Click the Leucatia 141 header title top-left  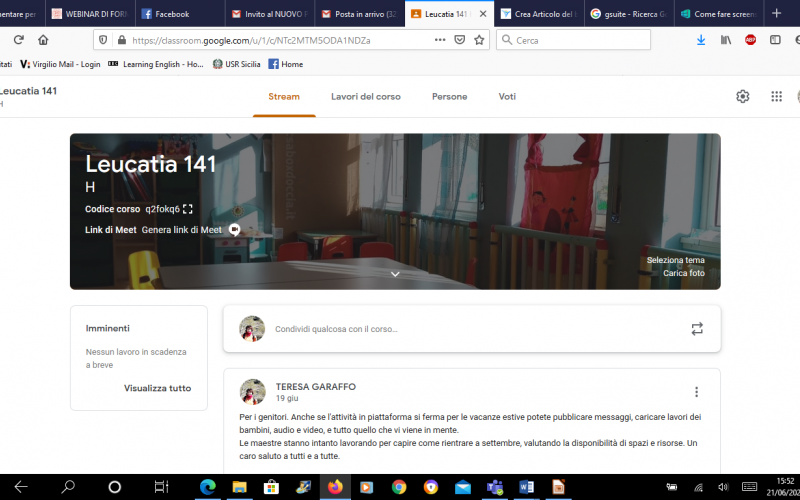(29, 91)
